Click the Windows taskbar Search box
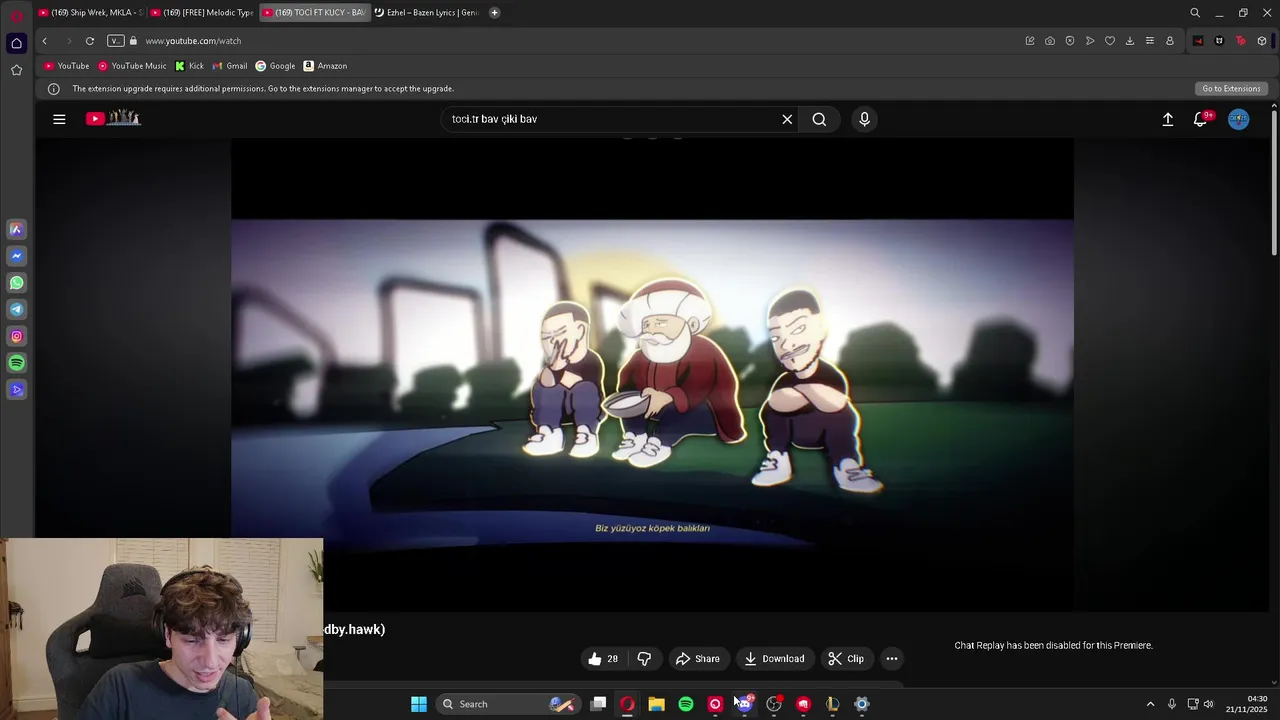Screen dimensions: 1280x720 pyautogui.click(x=509, y=704)
